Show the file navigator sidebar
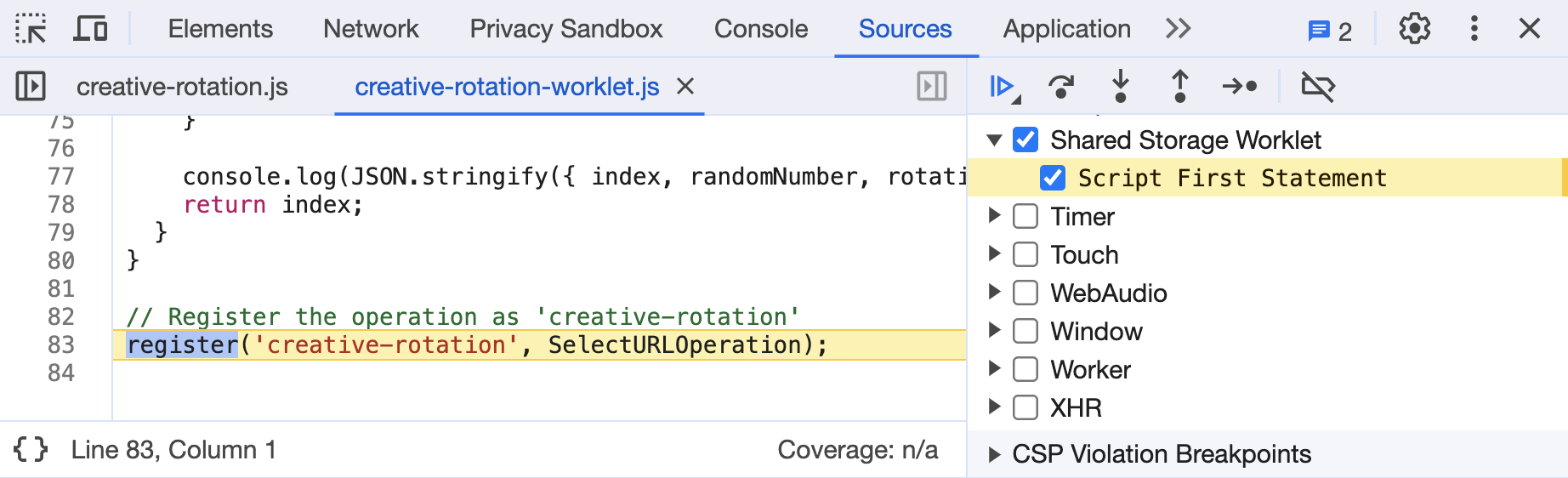Viewport: 1568px width, 478px height. (31, 87)
